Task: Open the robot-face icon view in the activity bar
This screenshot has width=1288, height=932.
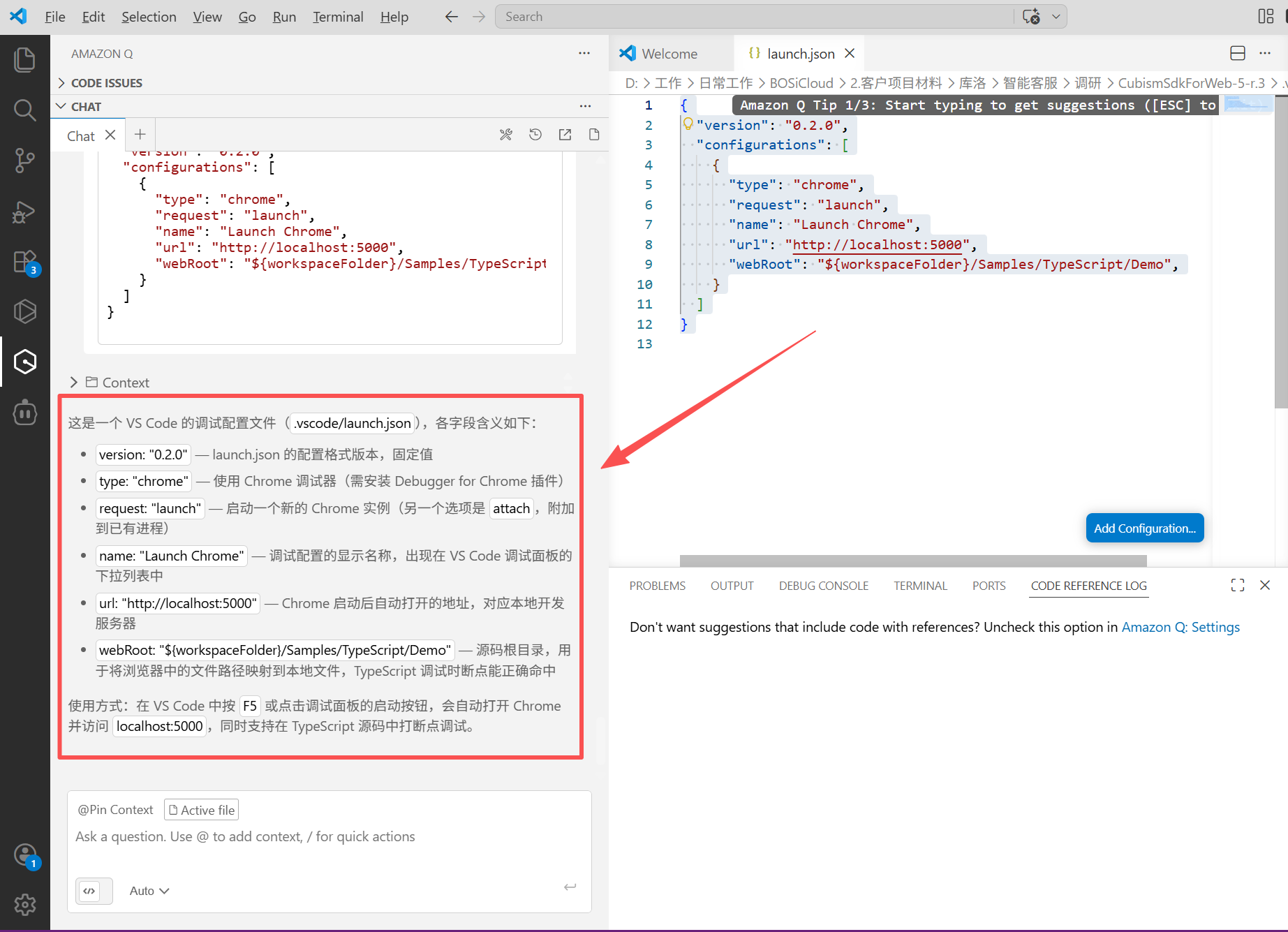Action: [24, 412]
